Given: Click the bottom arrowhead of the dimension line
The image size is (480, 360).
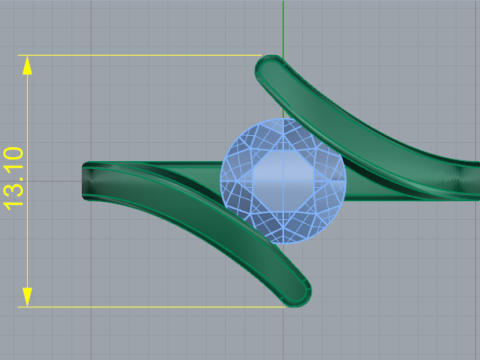Looking at the screenshot, I should (x=27, y=297).
